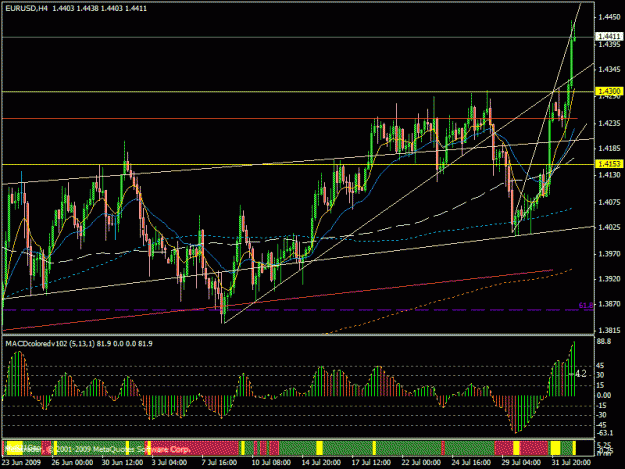This screenshot has width=625, height=469.
Task: Click the 29 Jul 04:00 time label
Action: point(521,462)
